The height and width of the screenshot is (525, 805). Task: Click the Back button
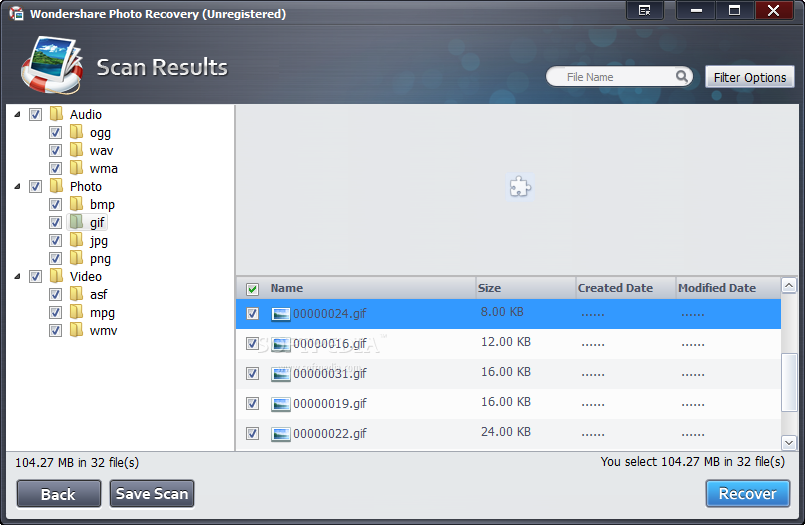click(x=59, y=494)
